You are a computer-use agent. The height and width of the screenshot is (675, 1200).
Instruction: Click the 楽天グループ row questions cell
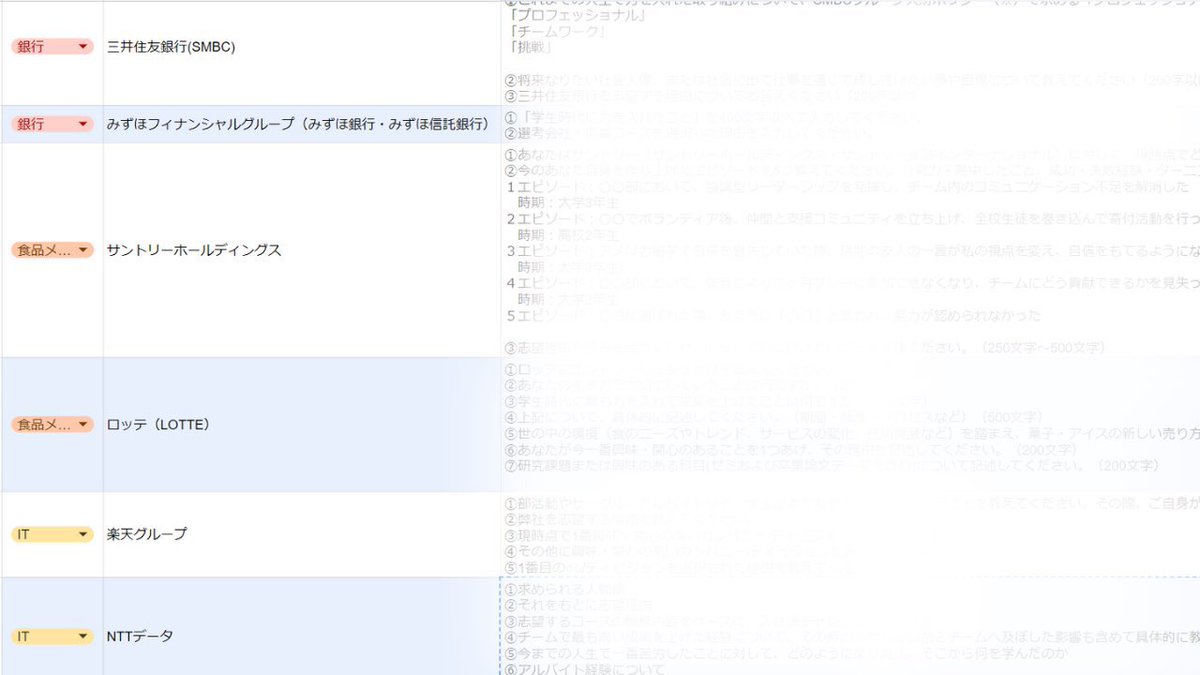click(x=850, y=534)
